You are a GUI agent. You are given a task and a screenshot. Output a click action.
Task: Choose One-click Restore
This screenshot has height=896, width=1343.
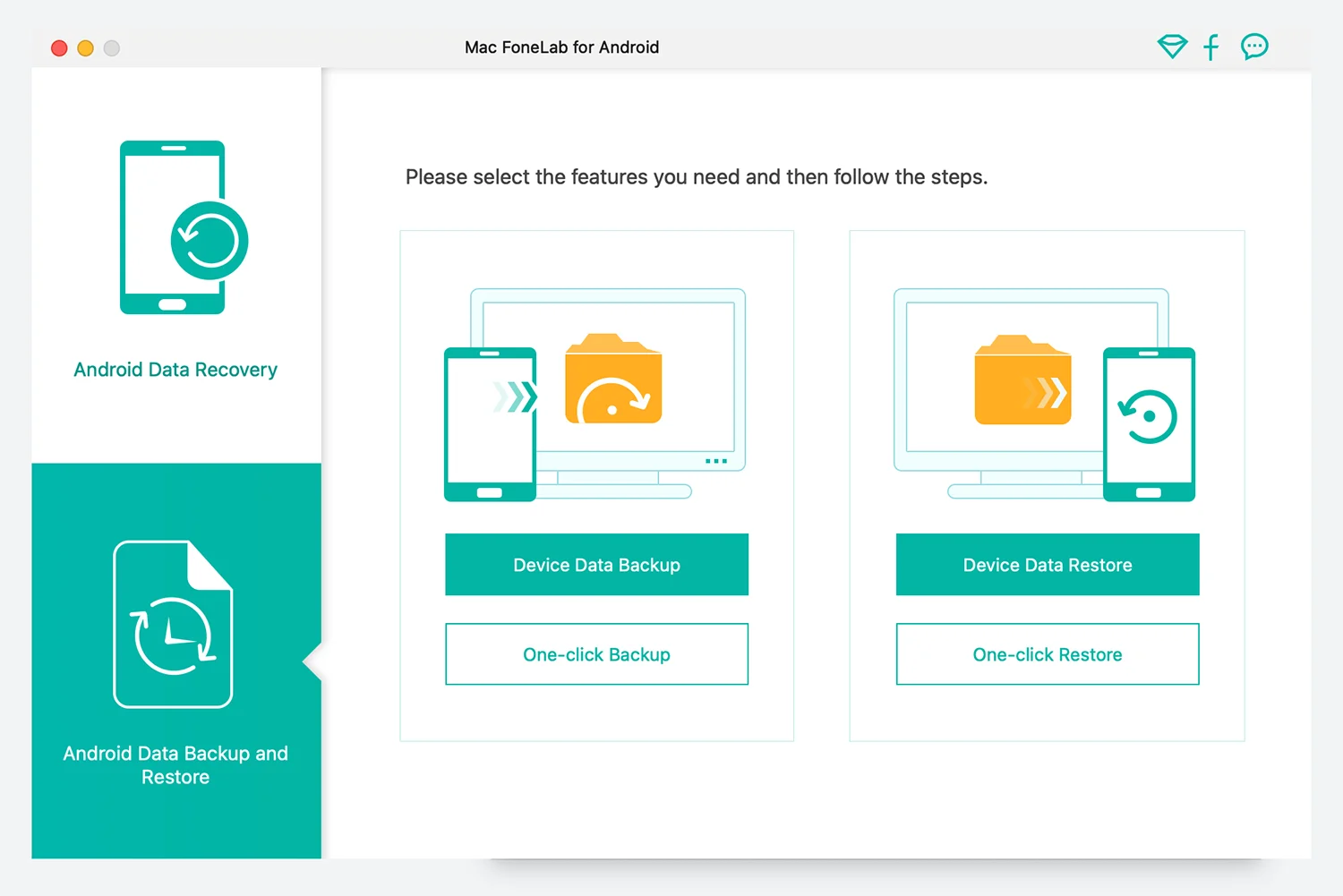tap(1047, 654)
